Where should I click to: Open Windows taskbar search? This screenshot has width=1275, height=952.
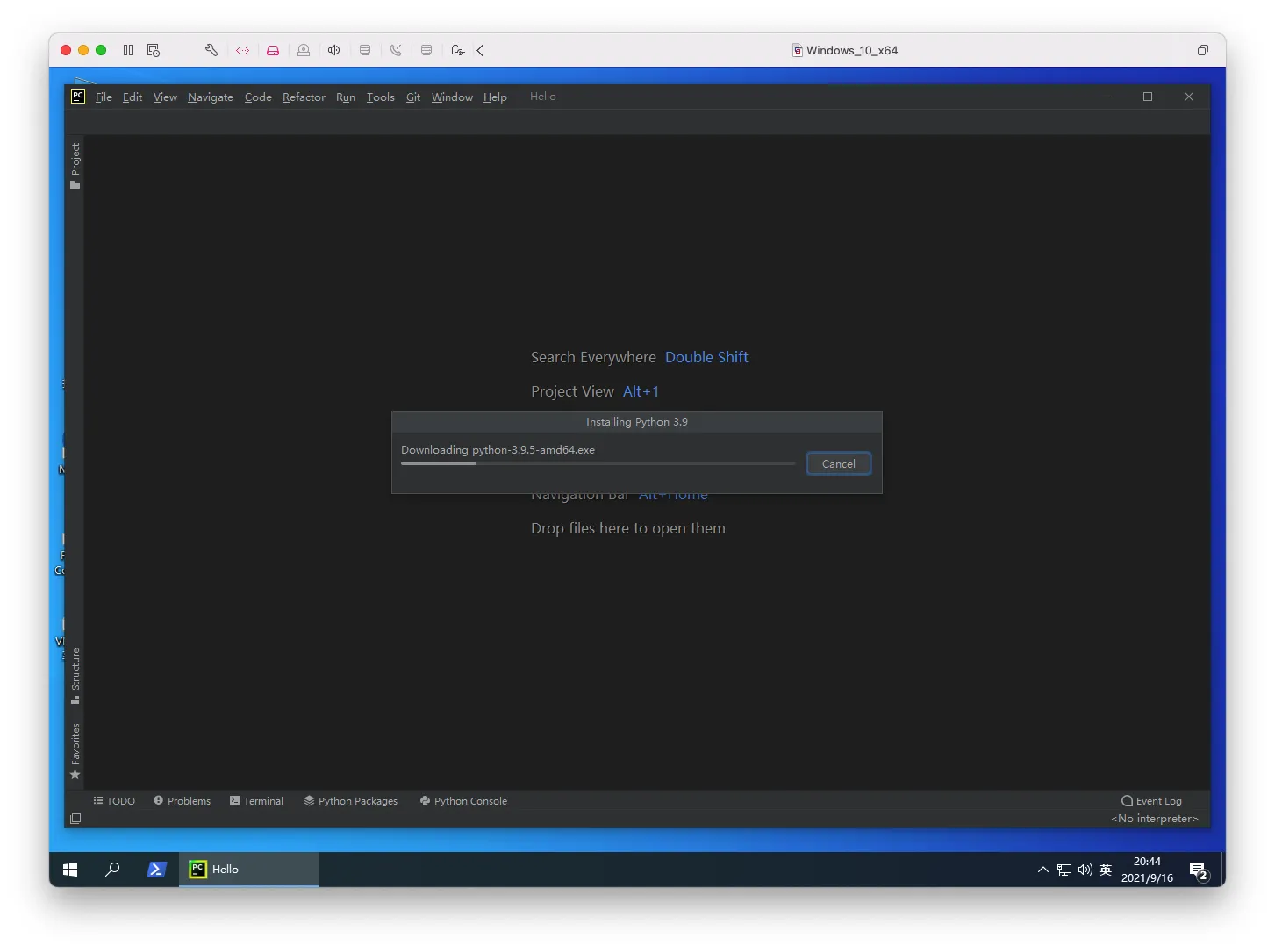coord(112,870)
